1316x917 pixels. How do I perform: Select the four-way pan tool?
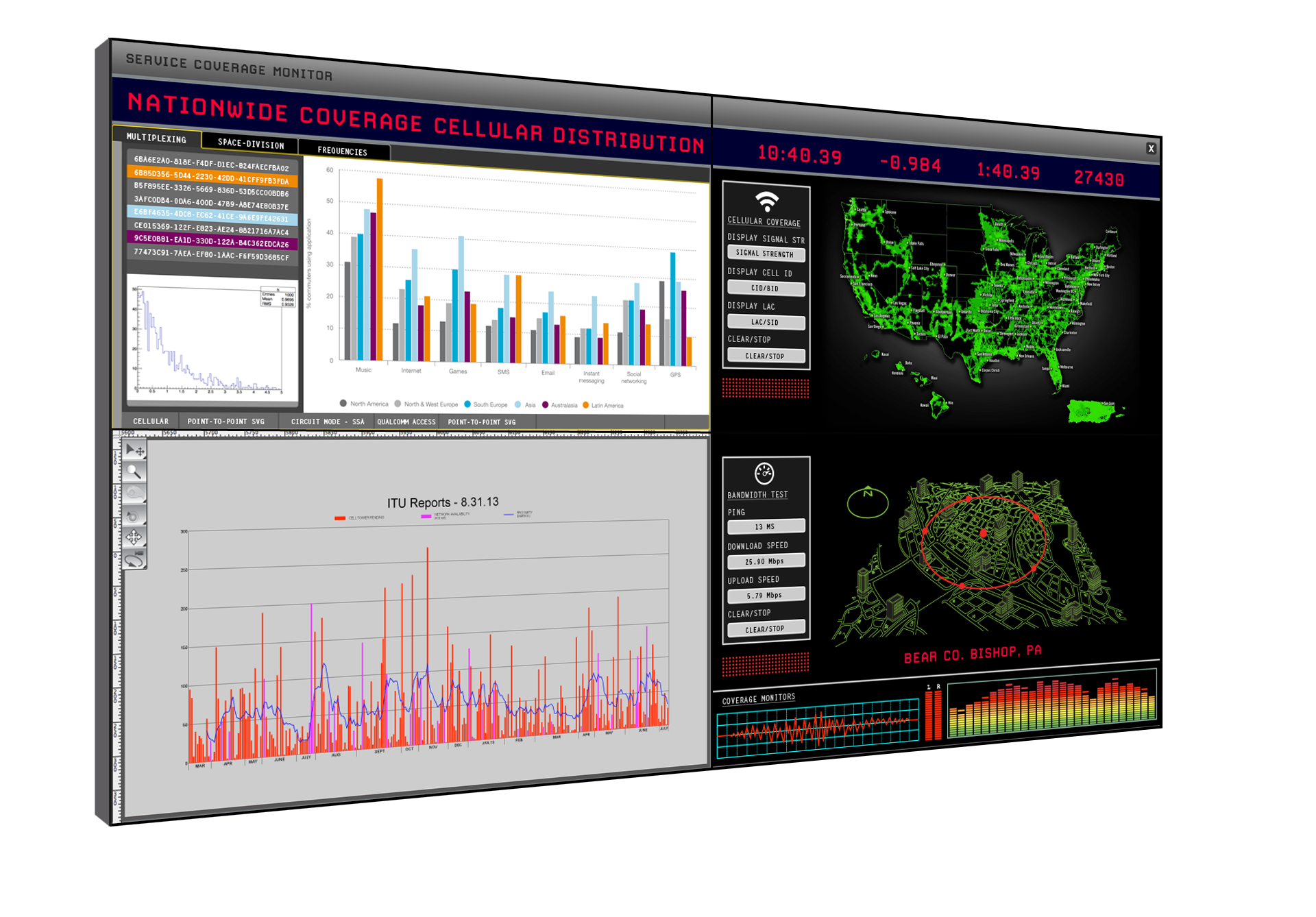(134, 537)
